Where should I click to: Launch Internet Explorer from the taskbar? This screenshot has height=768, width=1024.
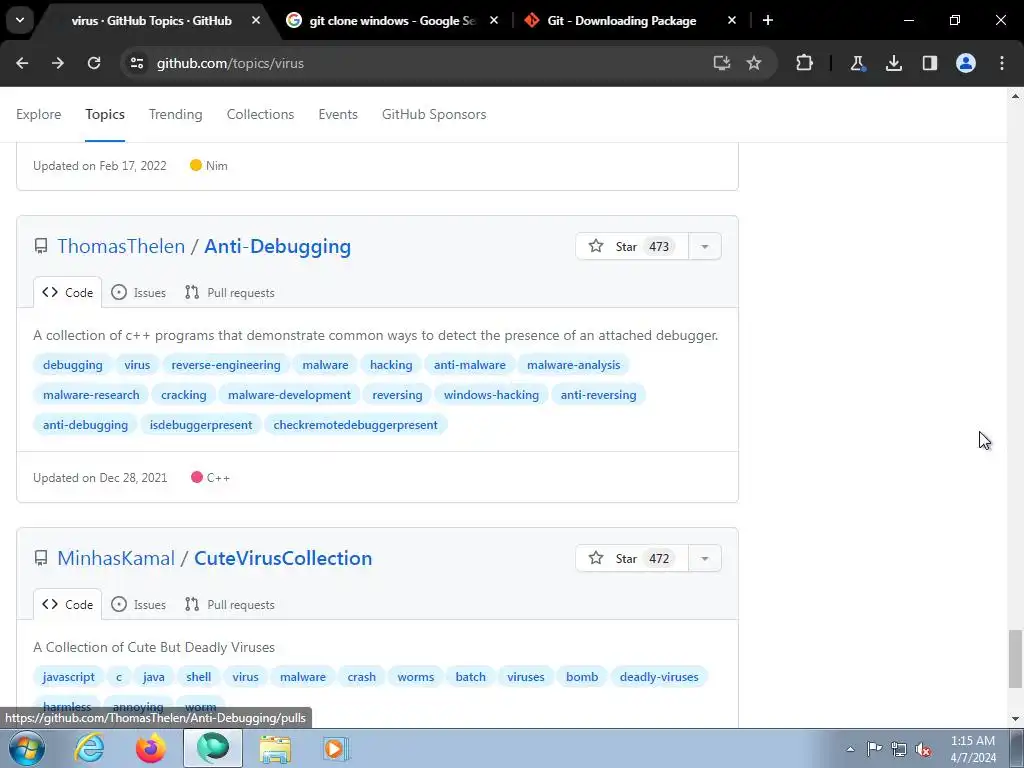pos(89,748)
